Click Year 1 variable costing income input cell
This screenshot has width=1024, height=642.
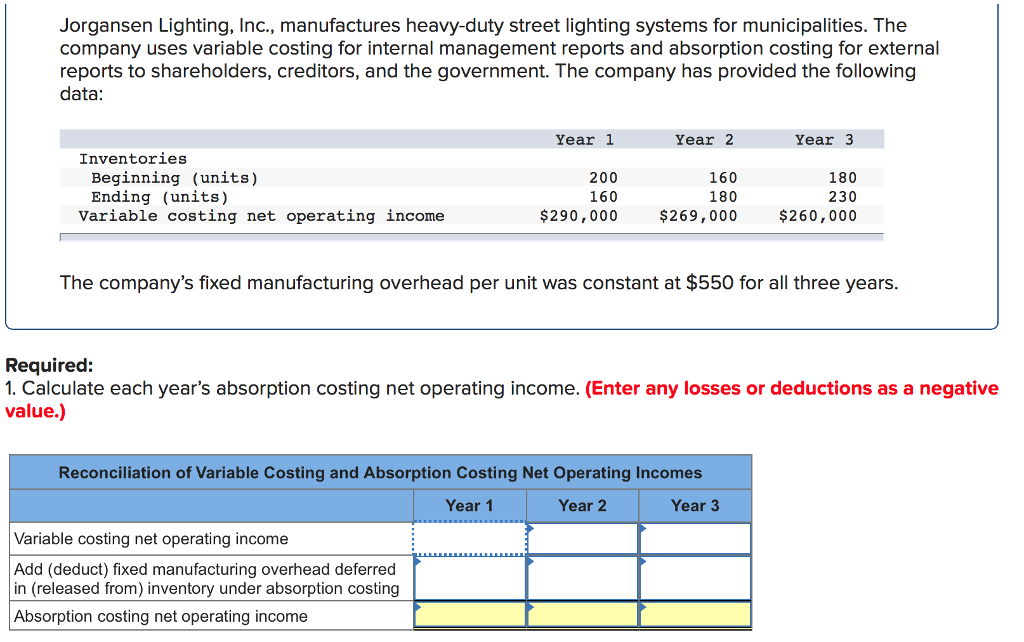point(470,539)
